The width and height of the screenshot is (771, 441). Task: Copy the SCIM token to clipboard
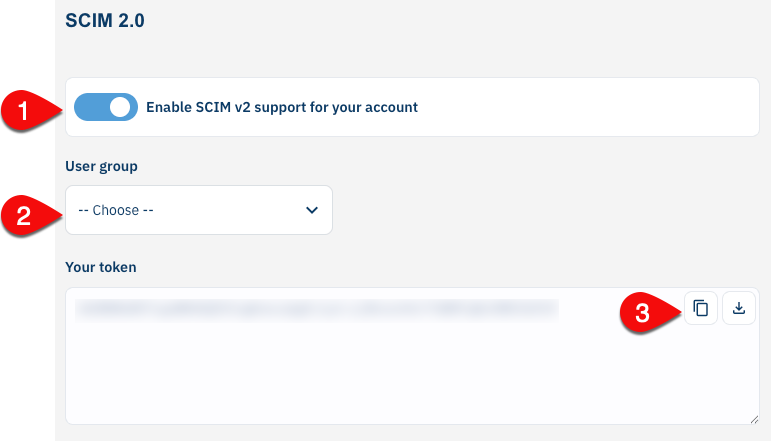tap(701, 309)
